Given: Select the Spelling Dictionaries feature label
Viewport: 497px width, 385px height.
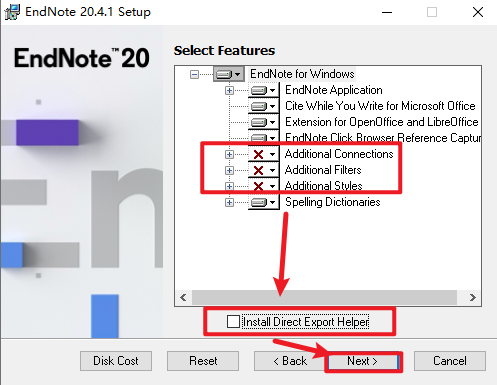Looking at the screenshot, I should pos(333,202).
